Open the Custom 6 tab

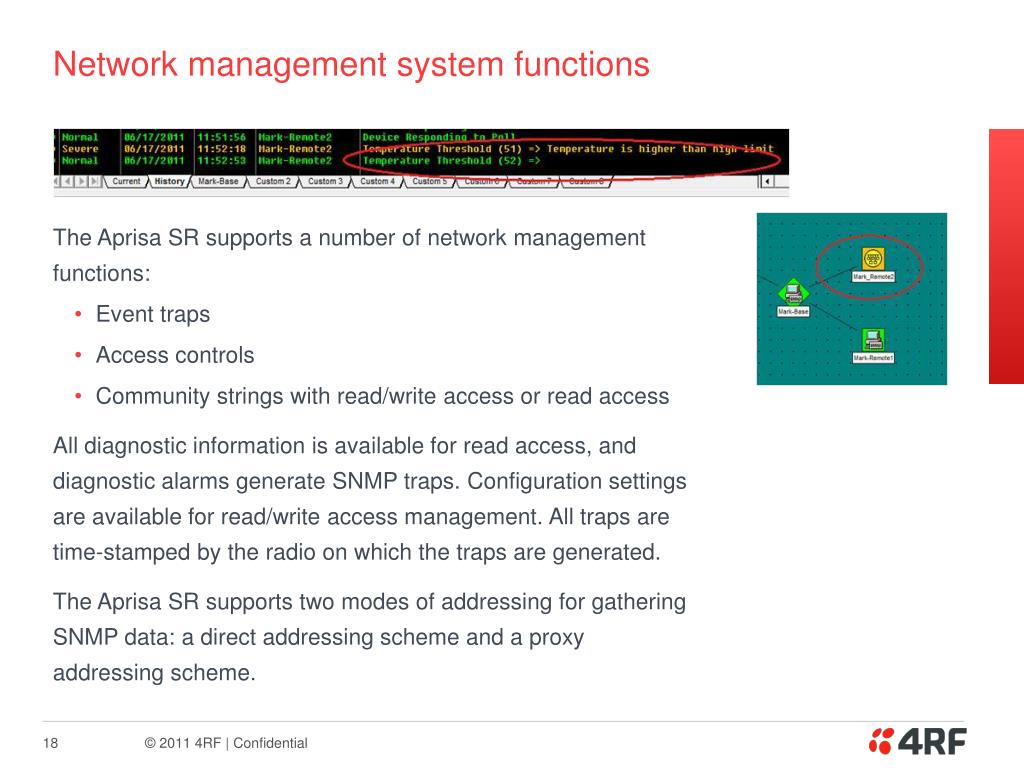pos(482,182)
